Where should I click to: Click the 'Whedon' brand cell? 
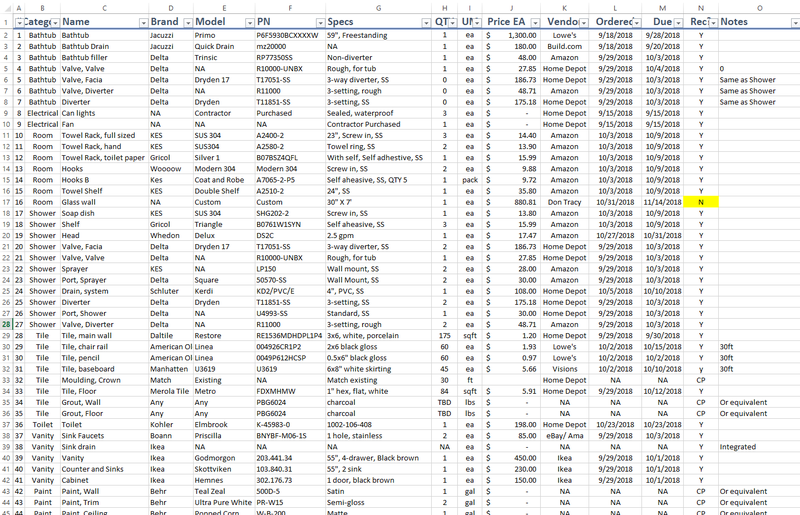coord(171,236)
